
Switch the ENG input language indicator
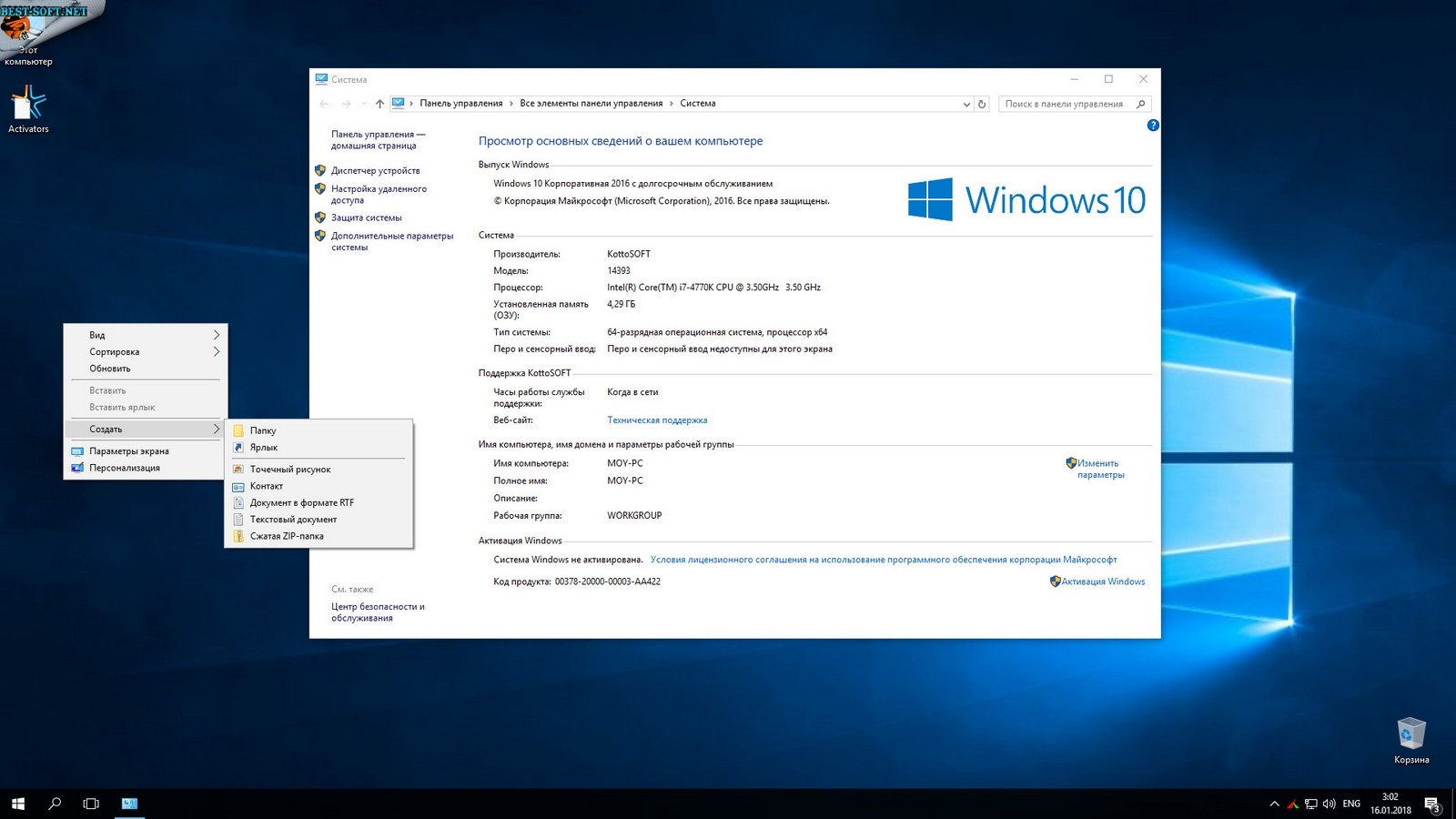pyautogui.click(x=1351, y=804)
